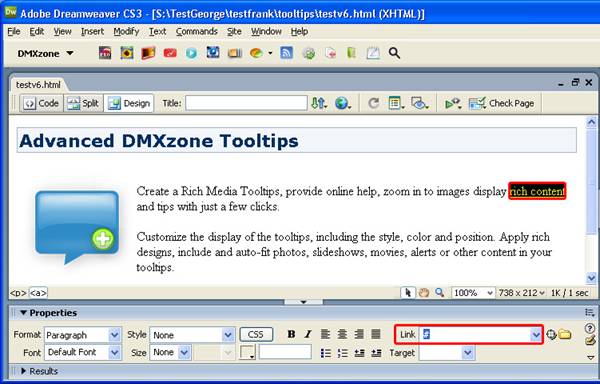
Task: Open the Insert menu
Action: pos(92,31)
